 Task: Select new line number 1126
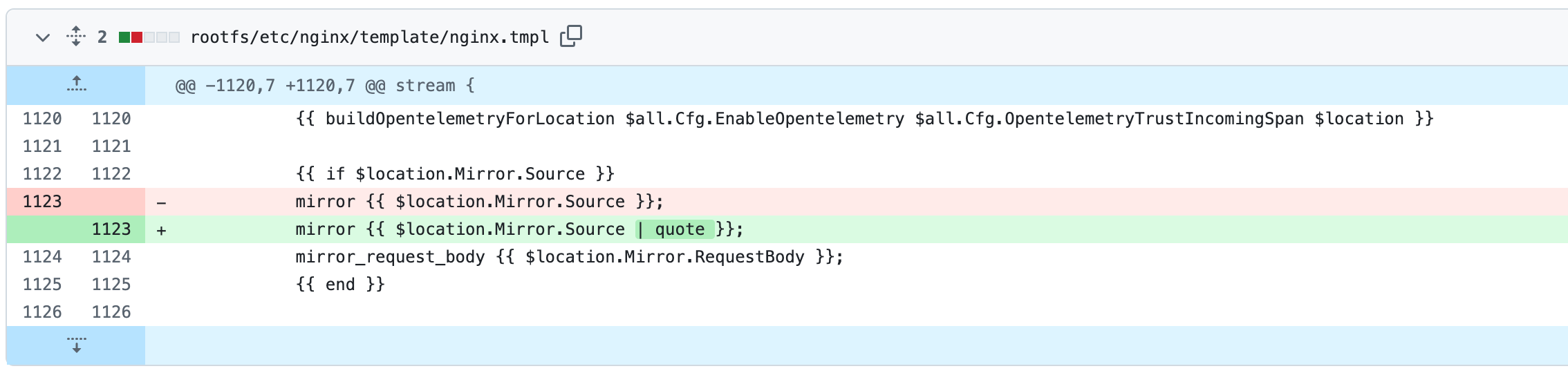(111, 312)
